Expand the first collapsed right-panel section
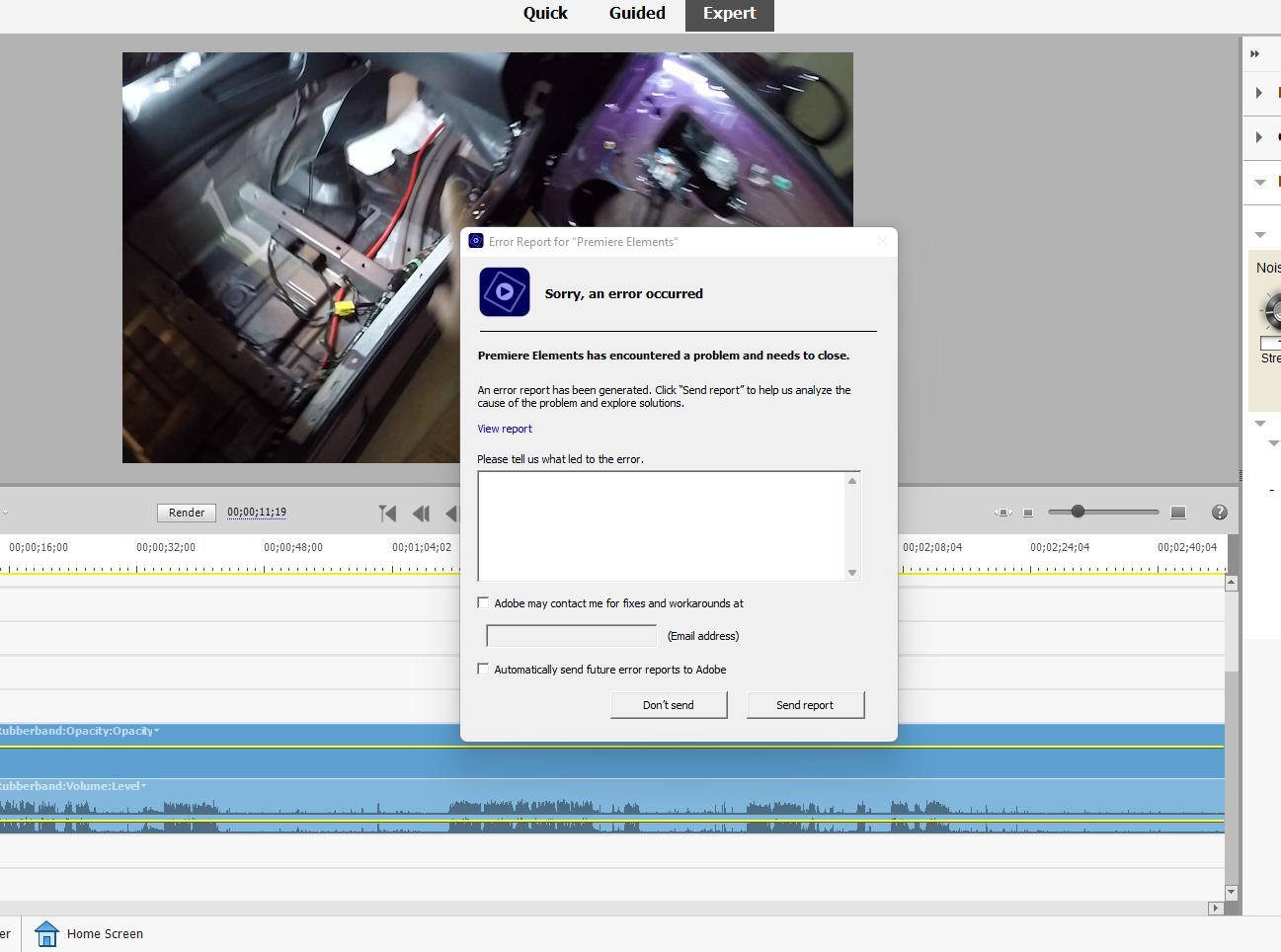Image resolution: width=1281 pixels, height=952 pixels. tap(1259, 93)
